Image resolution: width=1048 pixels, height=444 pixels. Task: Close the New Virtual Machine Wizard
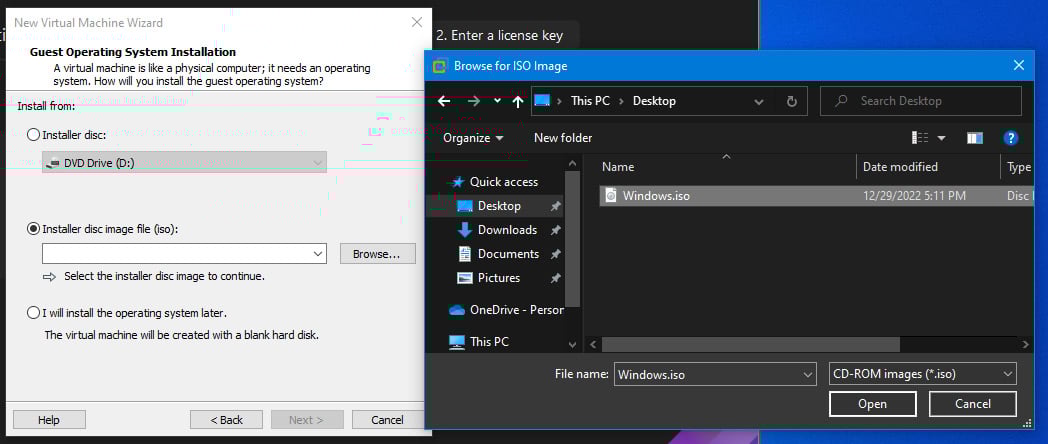(x=417, y=23)
